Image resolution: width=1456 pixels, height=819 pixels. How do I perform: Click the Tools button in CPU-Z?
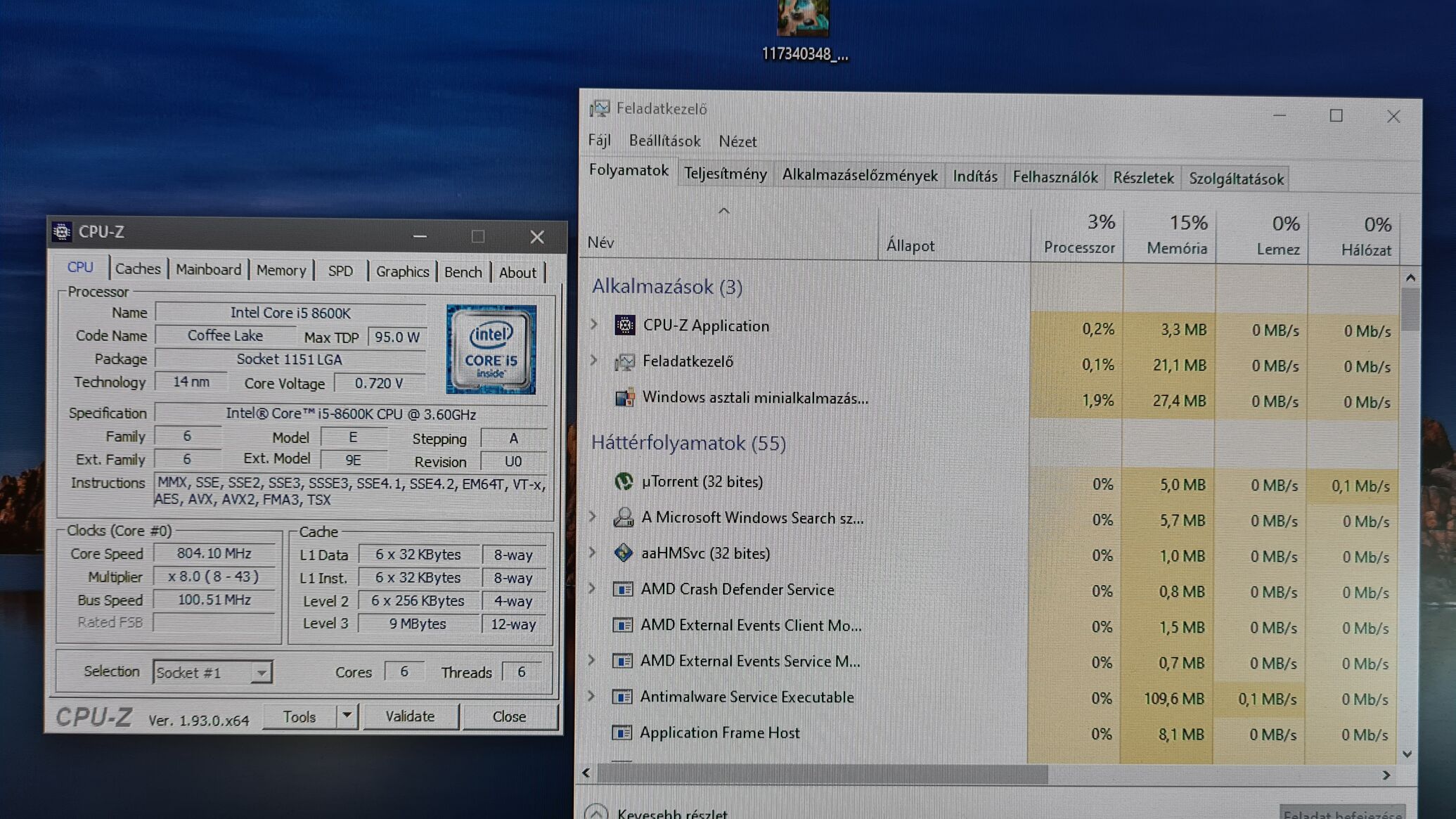coord(299,716)
